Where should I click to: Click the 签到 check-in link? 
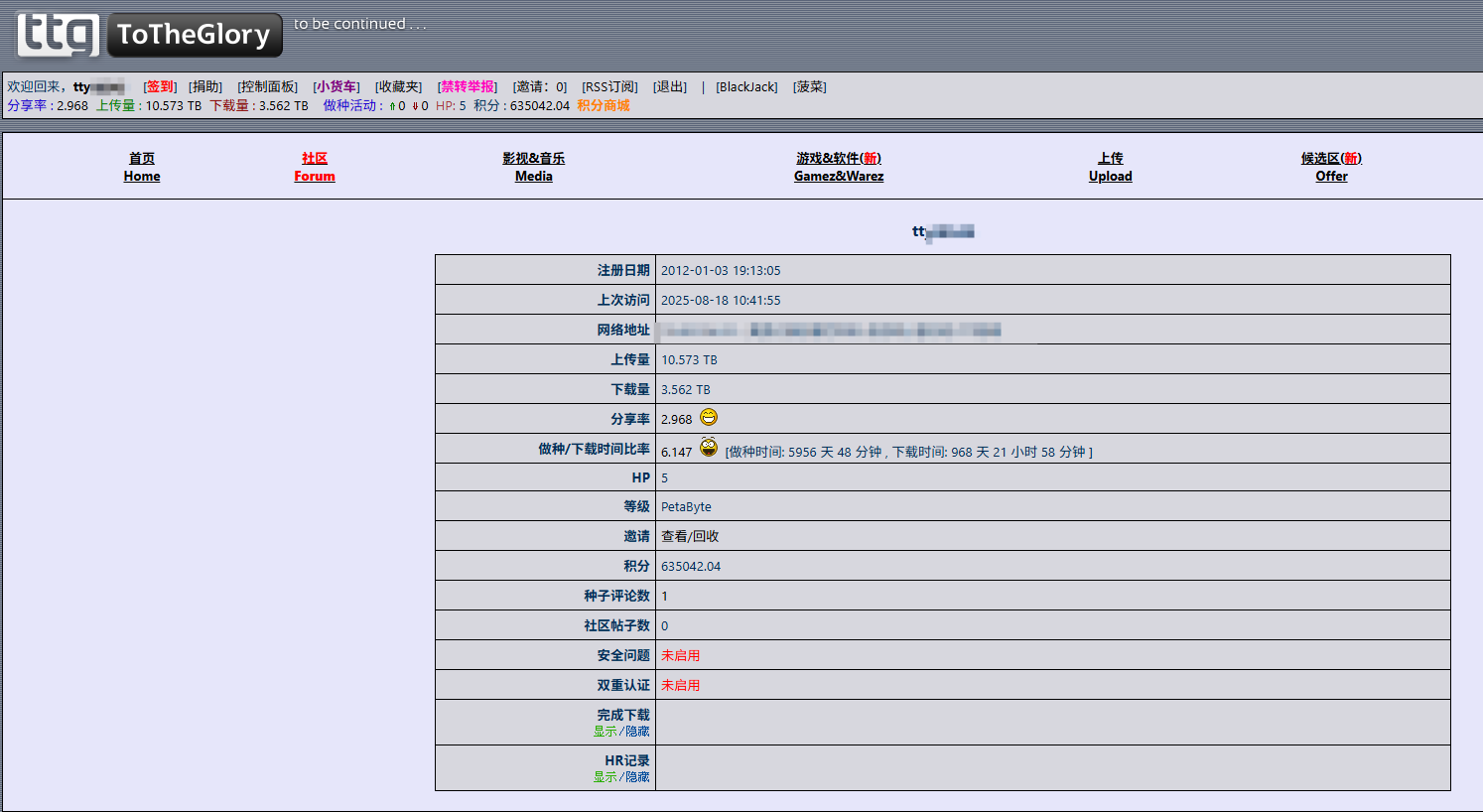click(160, 87)
